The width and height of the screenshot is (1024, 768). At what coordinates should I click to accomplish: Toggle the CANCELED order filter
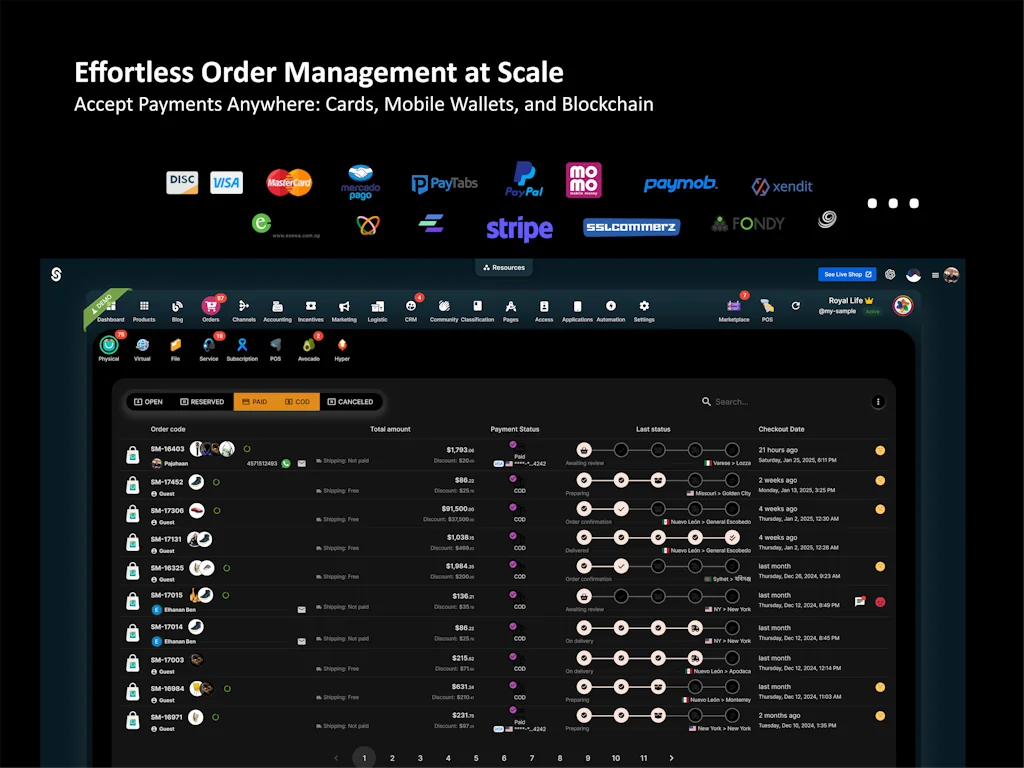click(352, 401)
